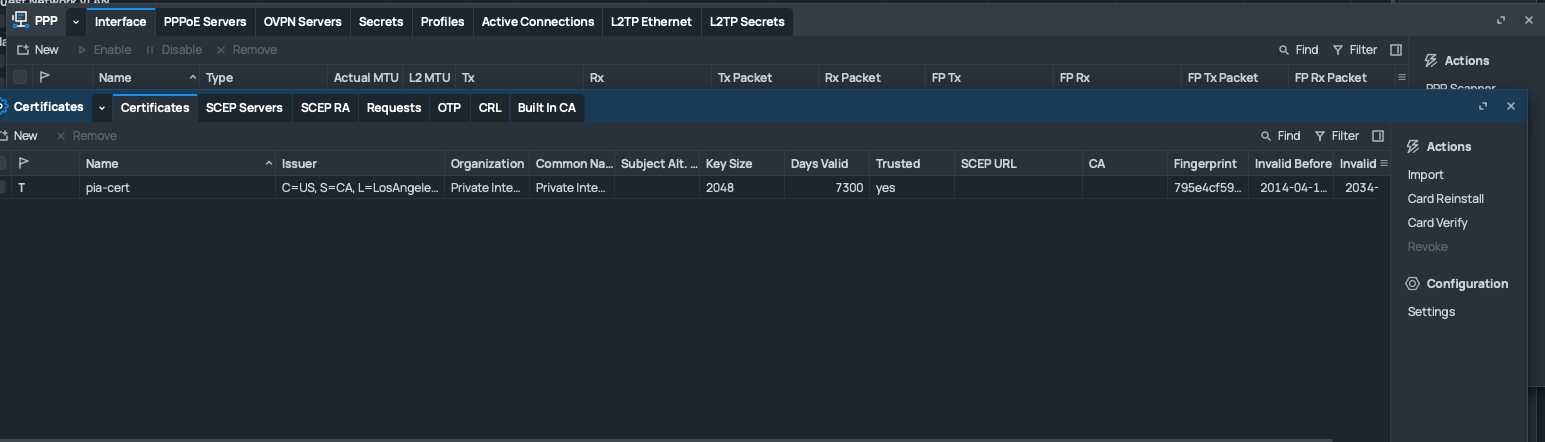The image size is (1545, 442).
Task: Click the Find icon in PPP window
Action: pyautogui.click(x=1285, y=50)
